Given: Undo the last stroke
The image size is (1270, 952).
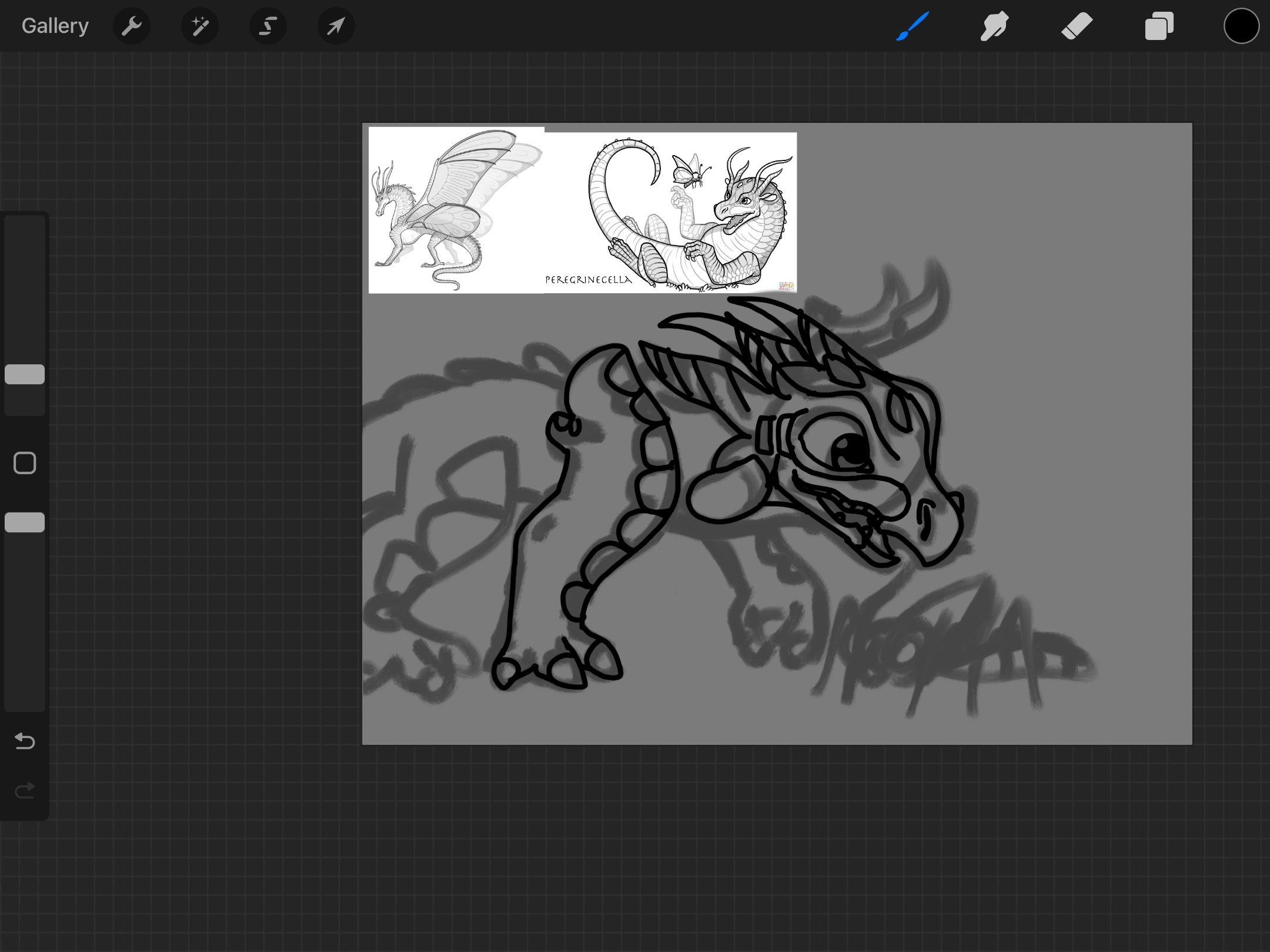Looking at the screenshot, I should point(25,741).
